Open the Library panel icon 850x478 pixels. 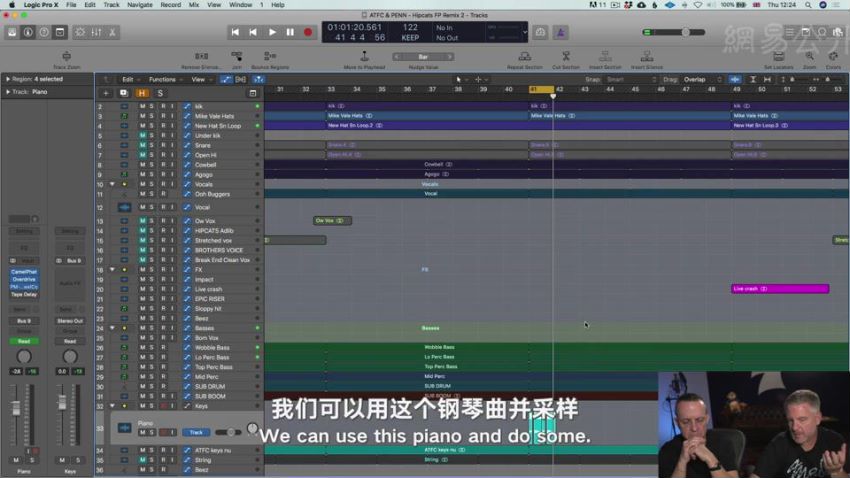(12, 33)
